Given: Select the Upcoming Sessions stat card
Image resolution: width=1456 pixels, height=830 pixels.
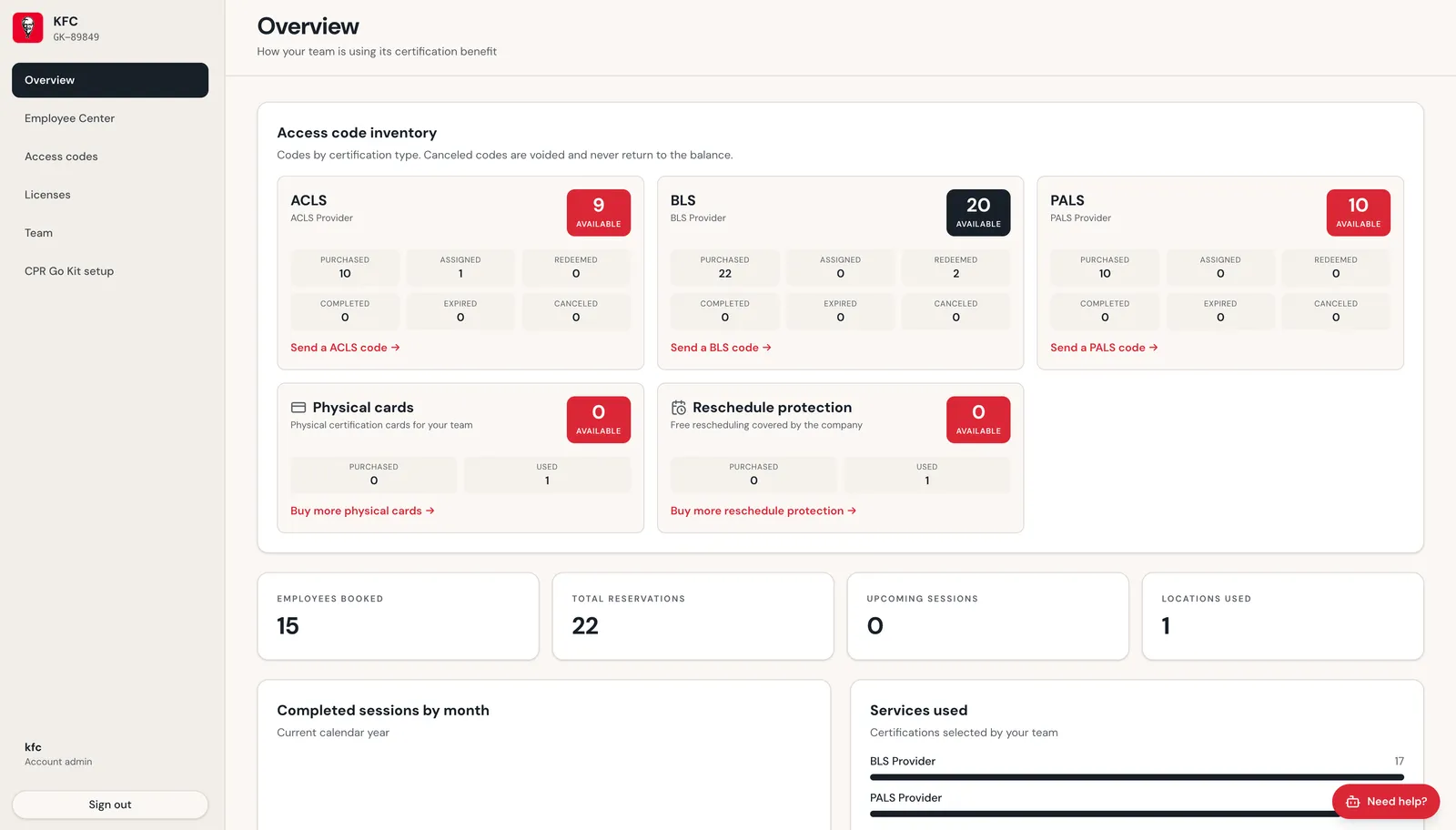Looking at the screenshot, I should [x=987, y=616].
